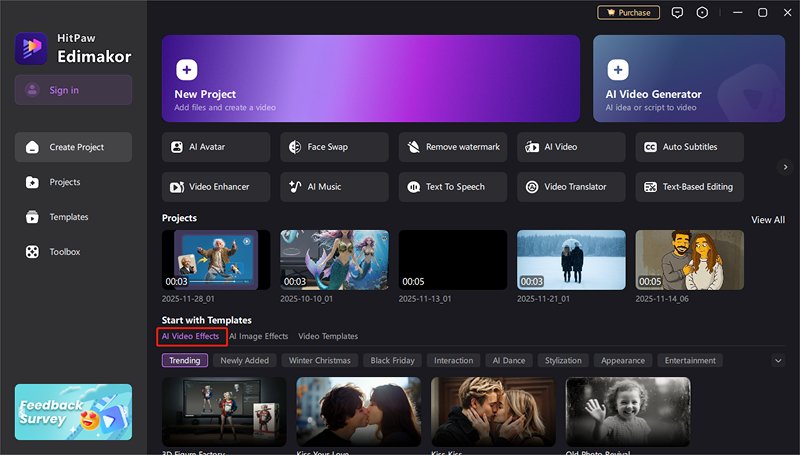
Task: Start the Video Enhancer tool
Action: tap(215, 187)
